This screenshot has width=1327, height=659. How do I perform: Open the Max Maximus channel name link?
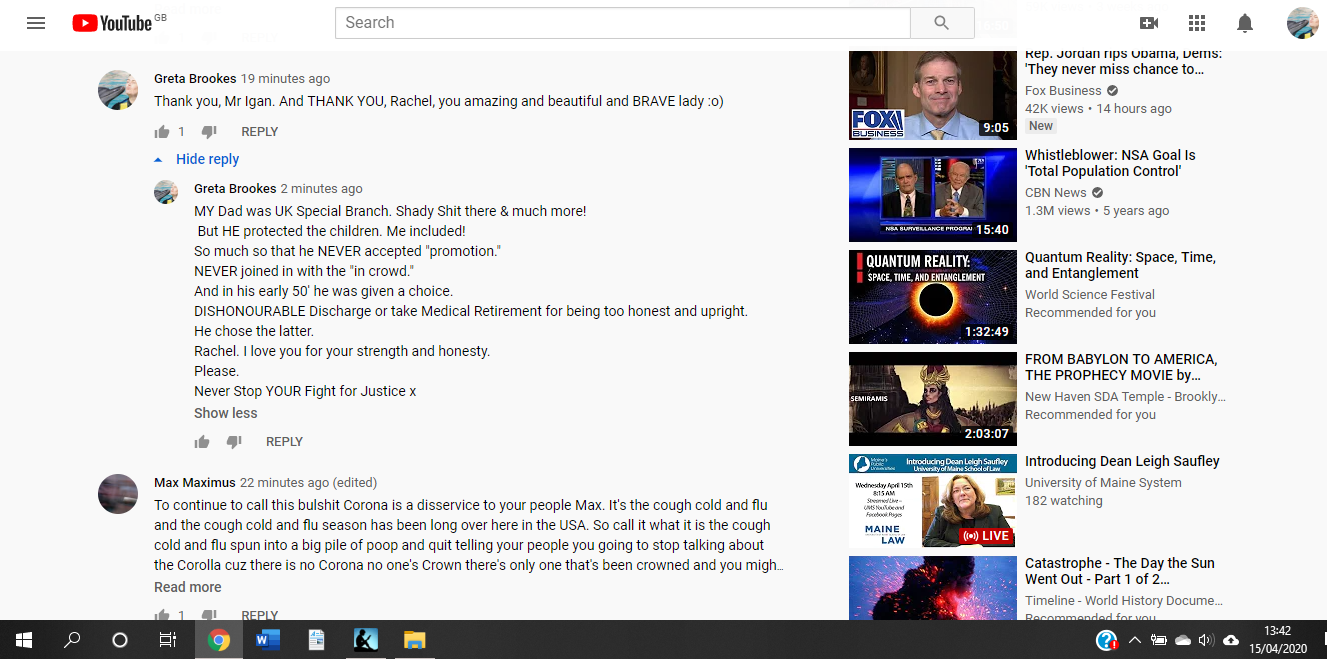tap(194, 483)
